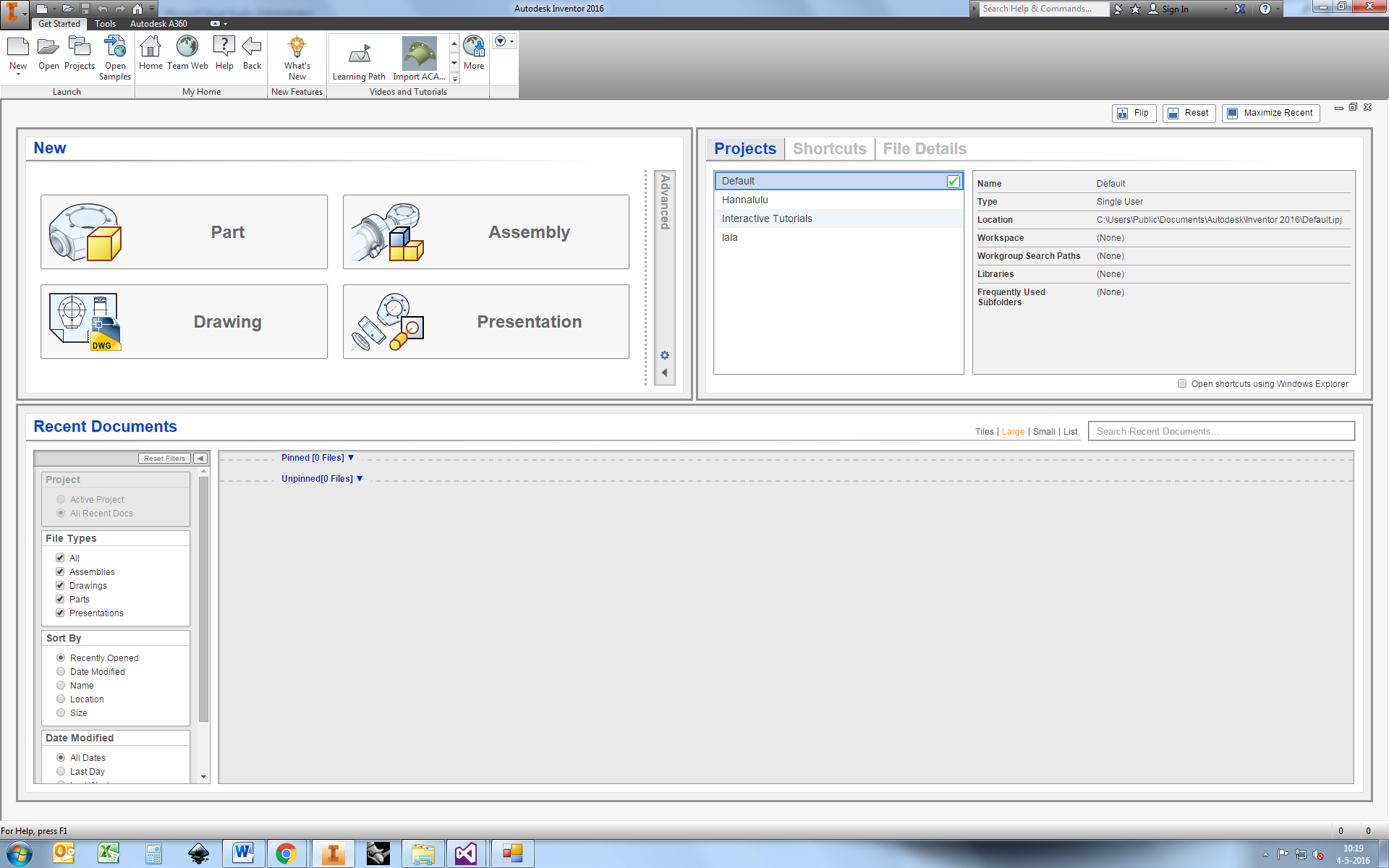Create a new Drawing file
This screenshot has width=1389, height=868.
(184, 322)
